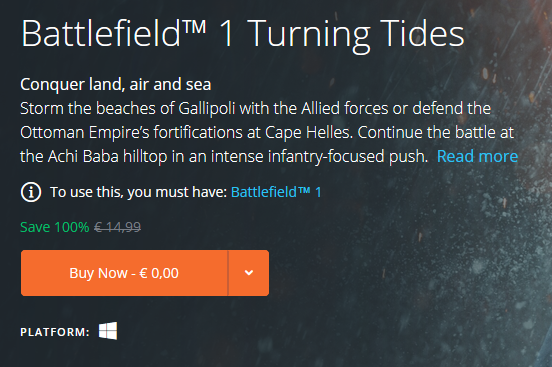
Task: Click the green Save 100% label
Action: point(55,227)
